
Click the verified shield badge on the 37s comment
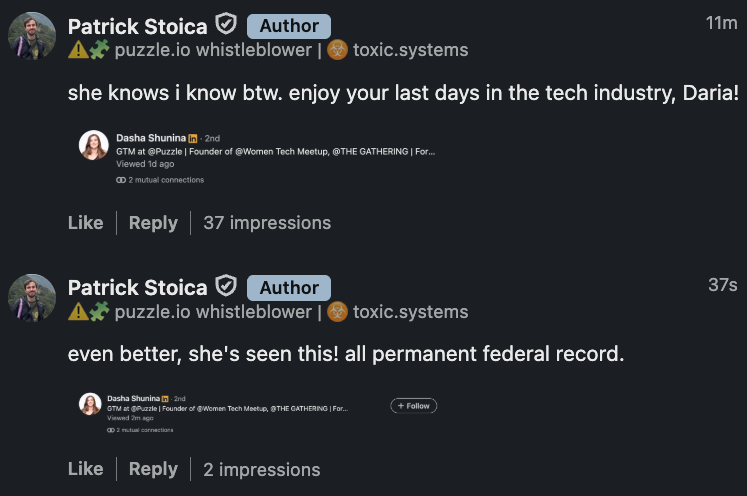(226, 287)
